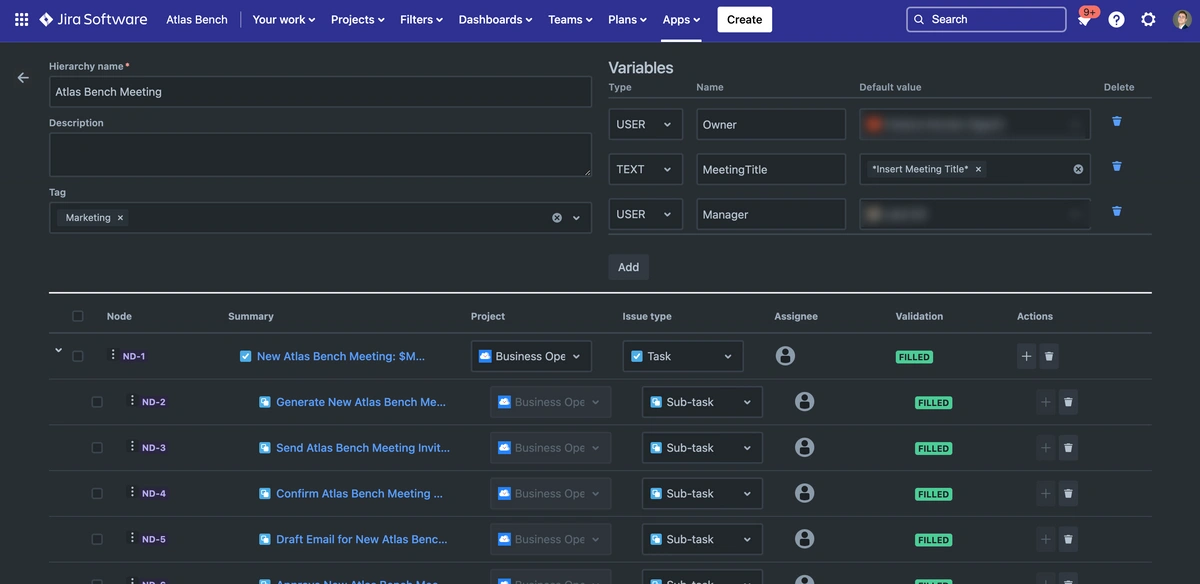1200x584 pixels.
Task: Delete the MeetingTitle variable with the trash icon
Action: [x=1117, y=166]
